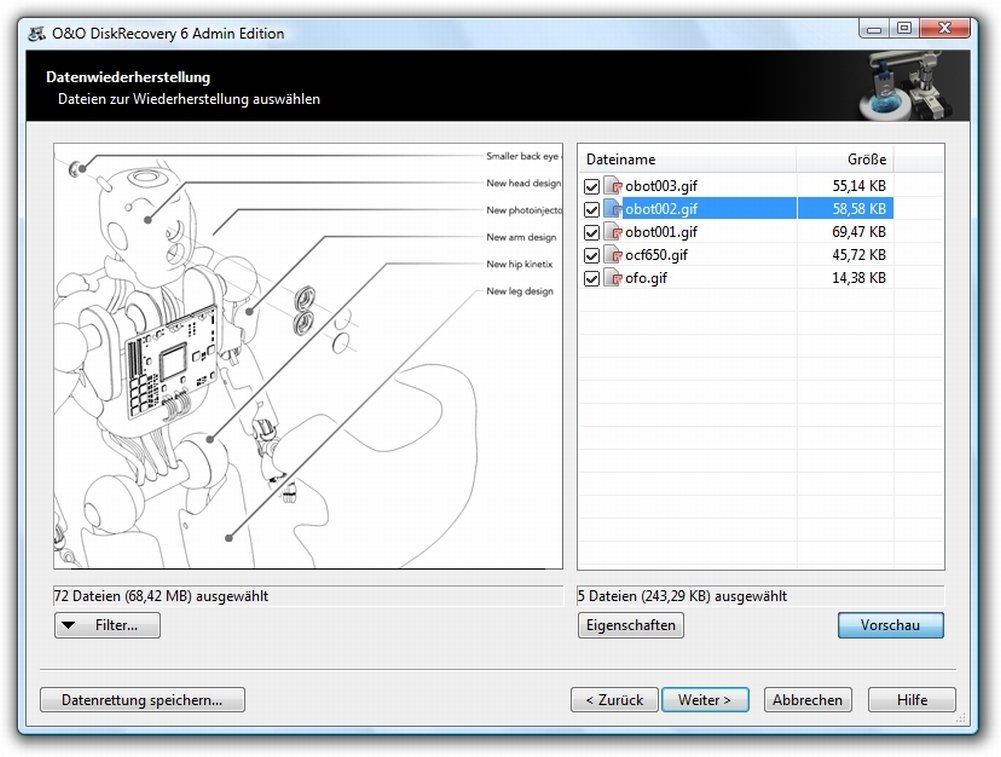
Task: Open the Filter... dropdown button
Action: pyautogui.click(x=107, y=625)
